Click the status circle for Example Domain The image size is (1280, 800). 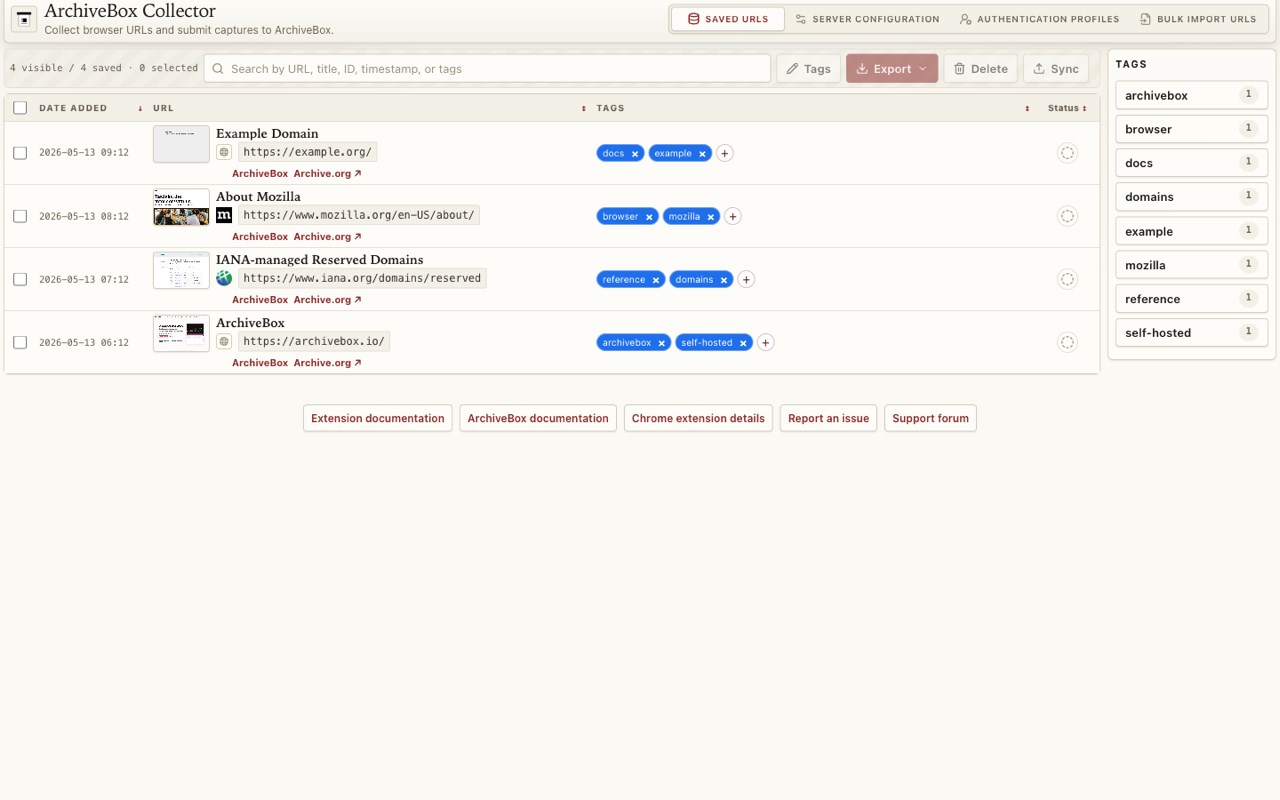click(x=1067, y=153)
